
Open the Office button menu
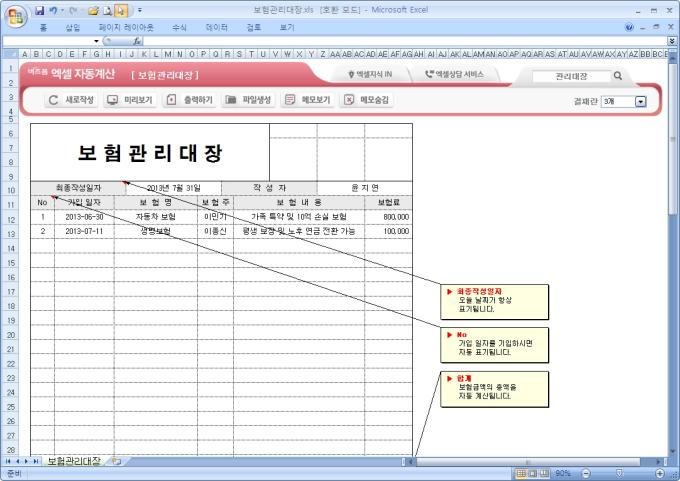[x=16, y=16]
